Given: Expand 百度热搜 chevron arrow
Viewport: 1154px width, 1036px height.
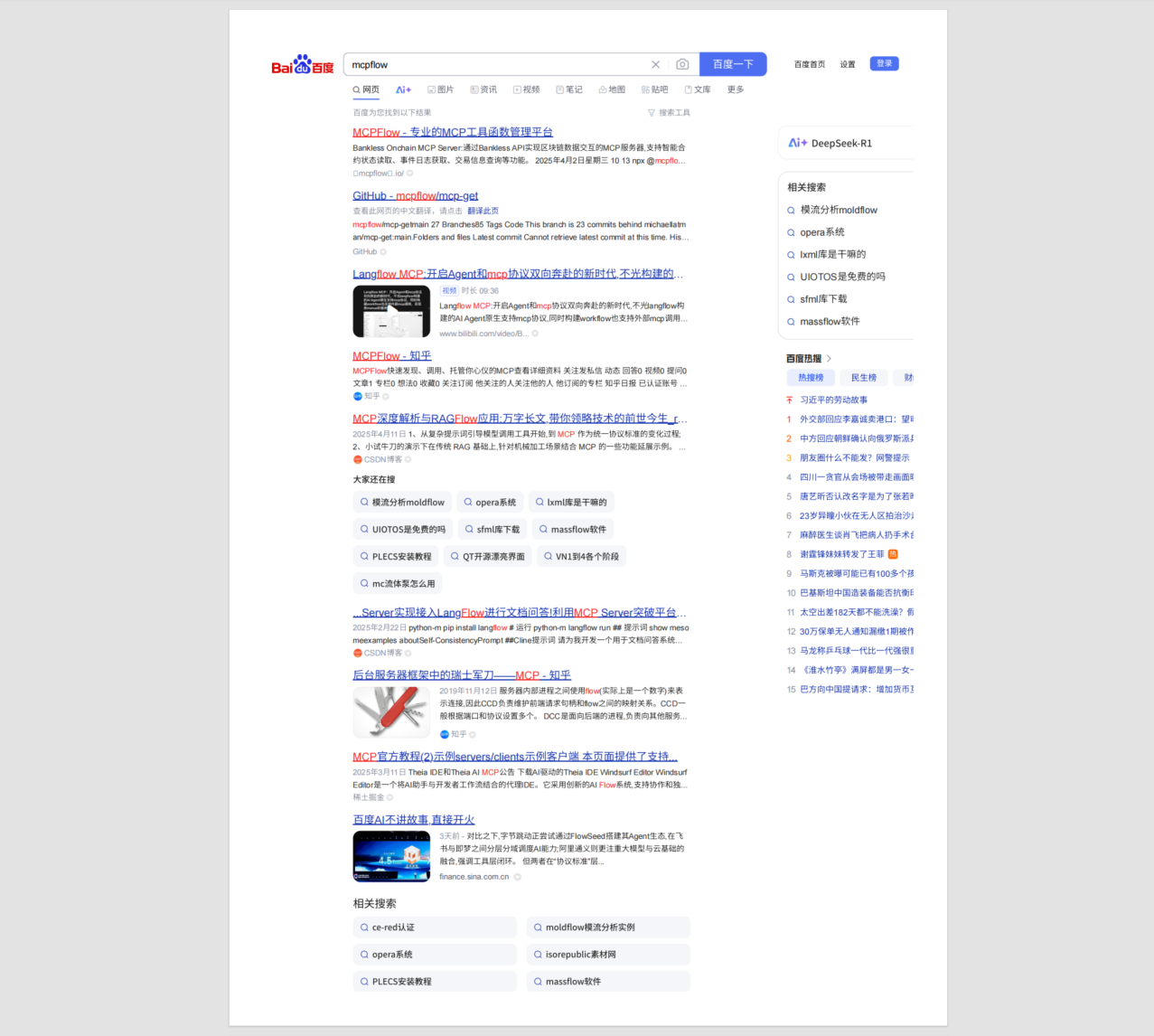Looking at the screenshot, I should (x=829, y=359).
